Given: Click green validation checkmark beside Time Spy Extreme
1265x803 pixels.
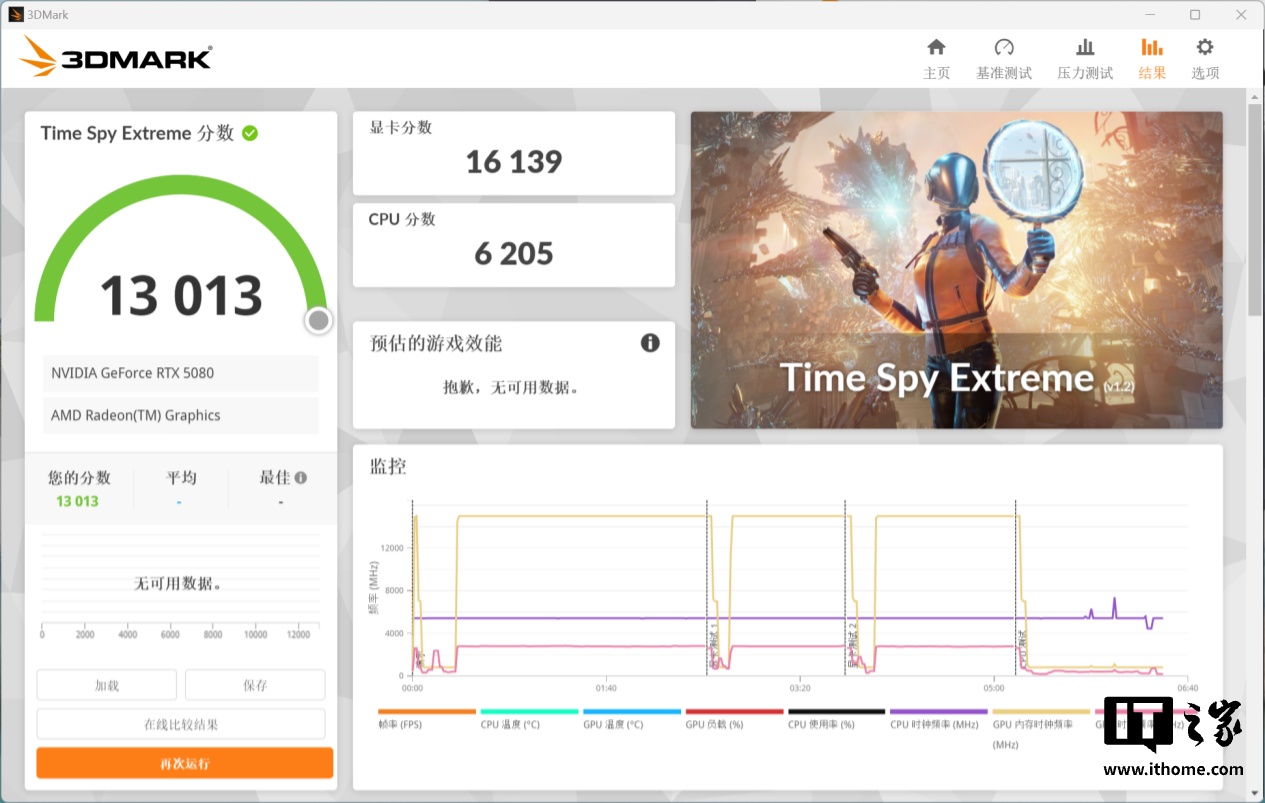Looking at the screenshot, I should pyautogui.click(x=250, y=133).
